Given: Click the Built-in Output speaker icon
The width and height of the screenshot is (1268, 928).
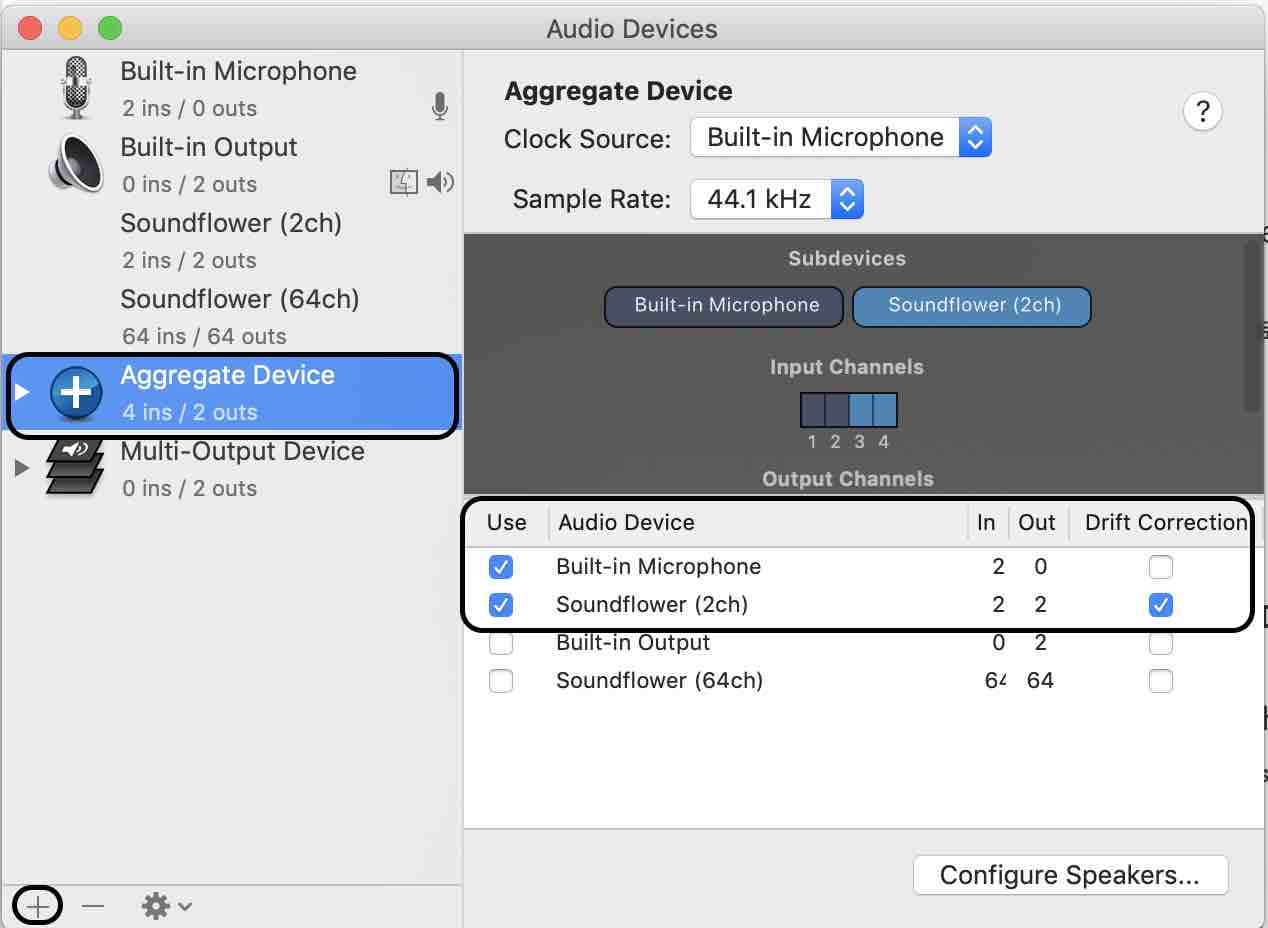Looking at the screenshot, I should [76, 164].
